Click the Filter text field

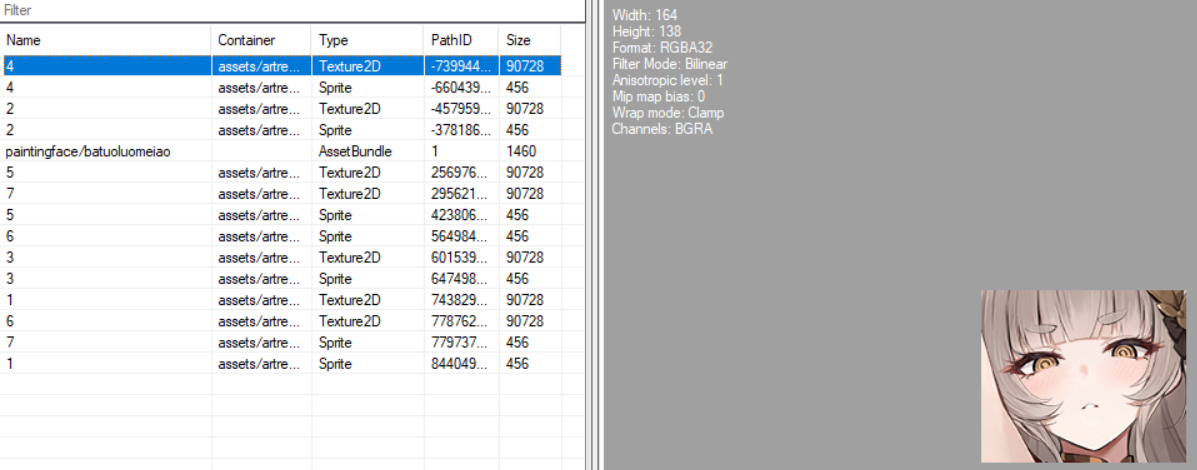(x=290, y=10)
